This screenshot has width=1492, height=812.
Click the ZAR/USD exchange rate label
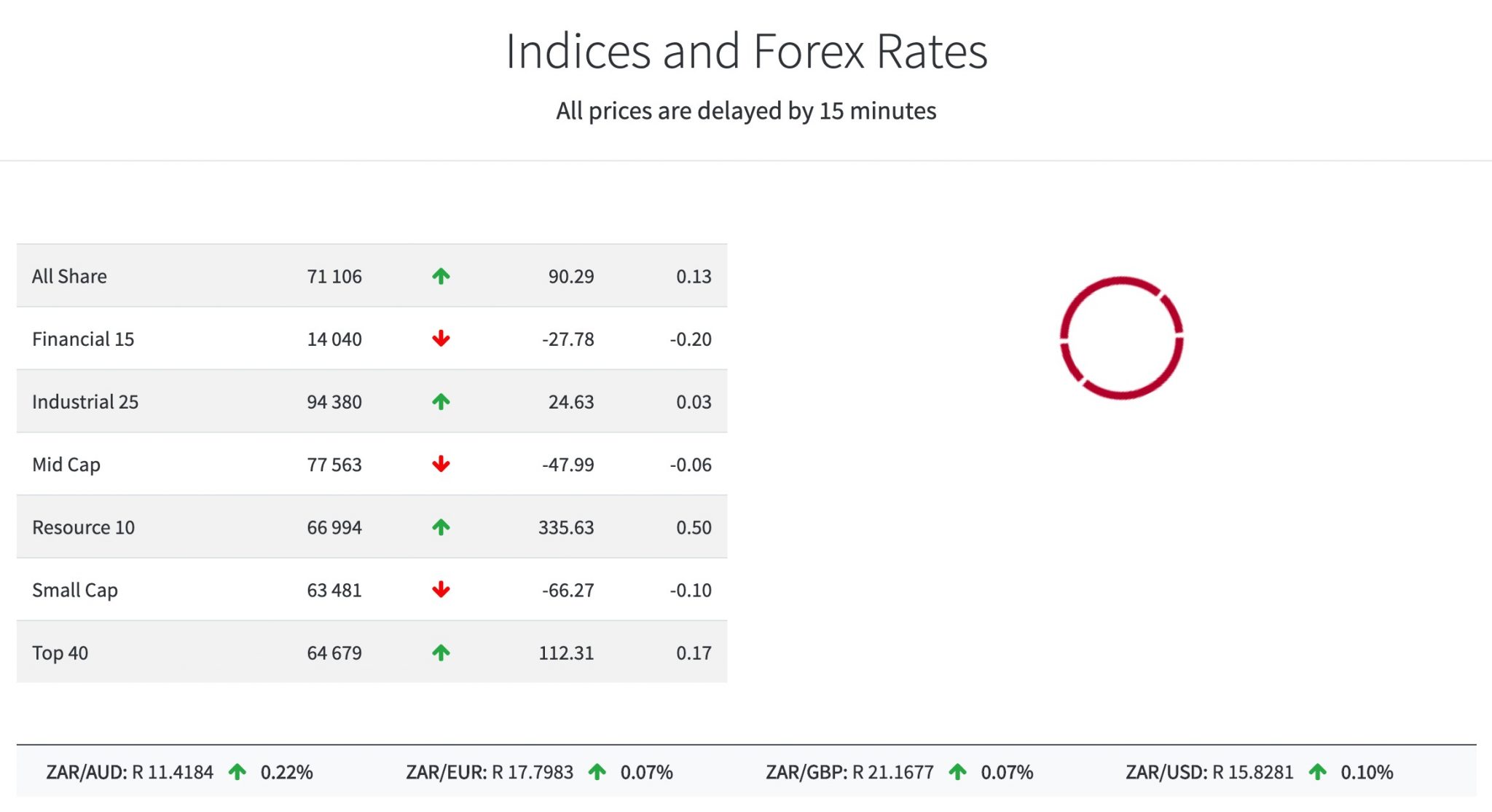(1166, 772)
